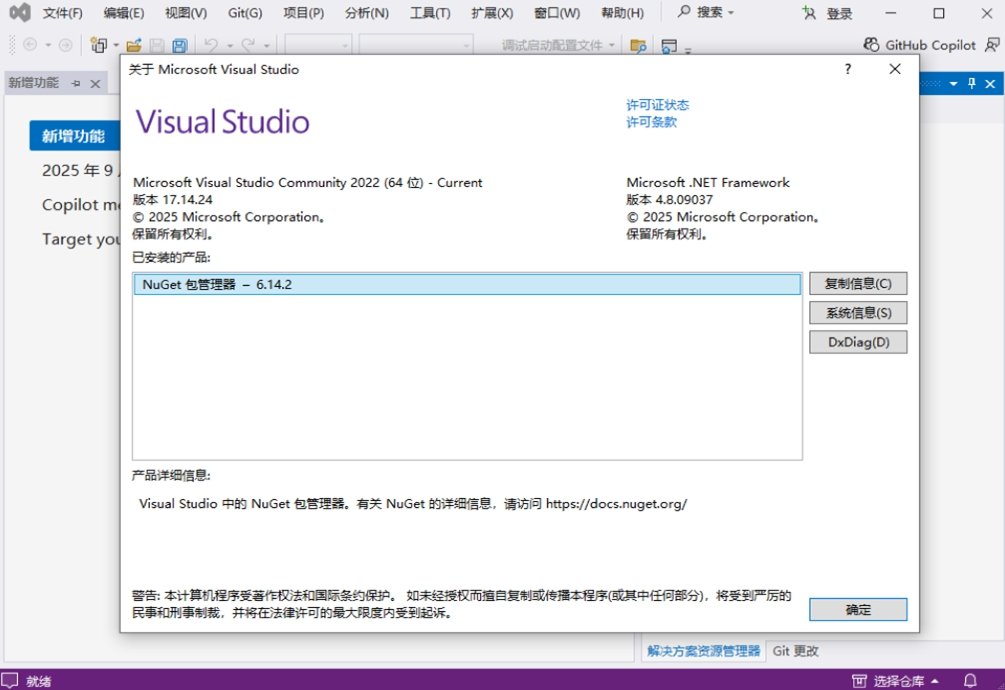Screen dimensions: 1005x690
Task: Click the 复制信息(C) button
Action: (858, 283)
